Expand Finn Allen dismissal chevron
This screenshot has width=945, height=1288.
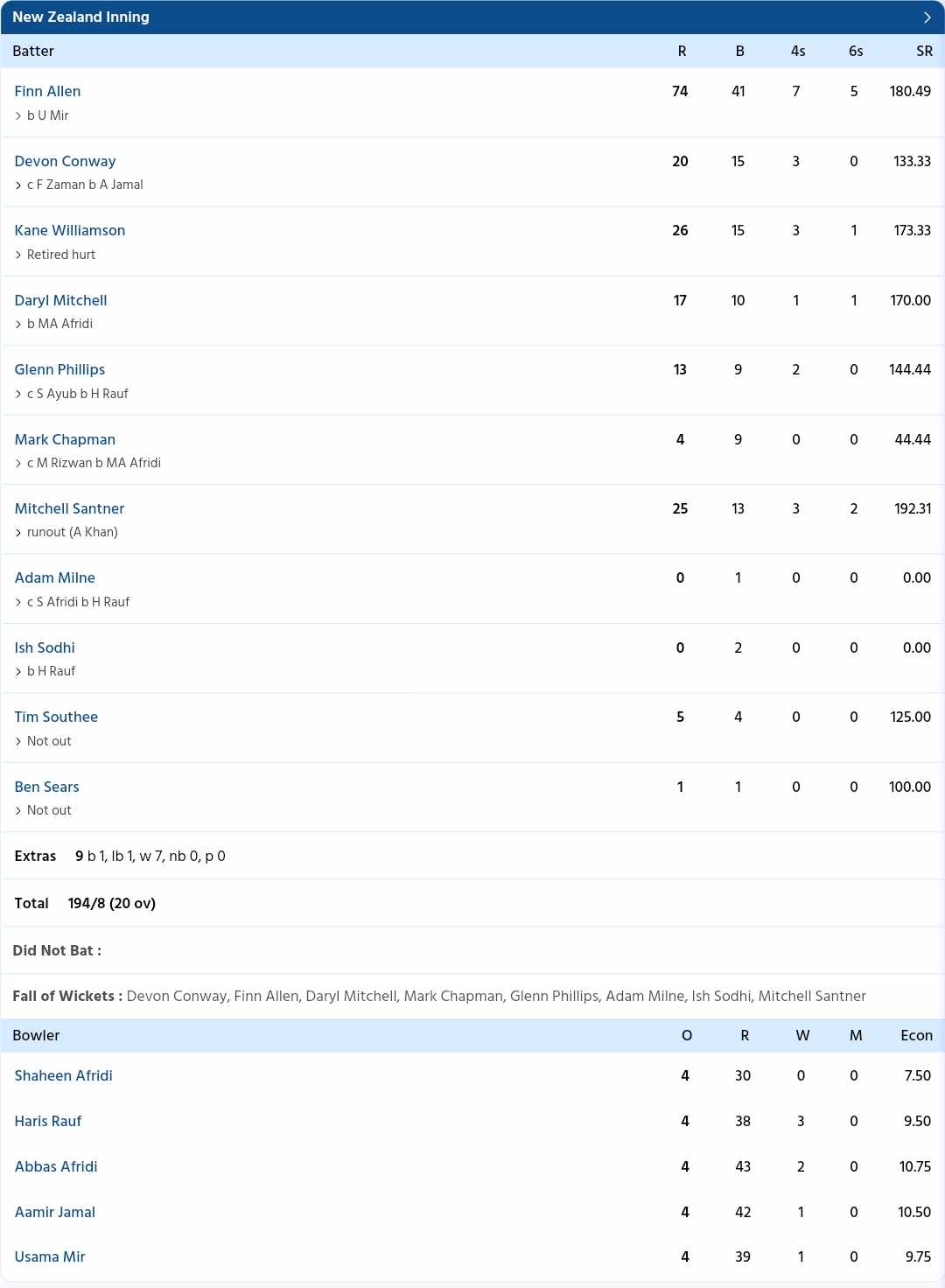tap(18, 116)
